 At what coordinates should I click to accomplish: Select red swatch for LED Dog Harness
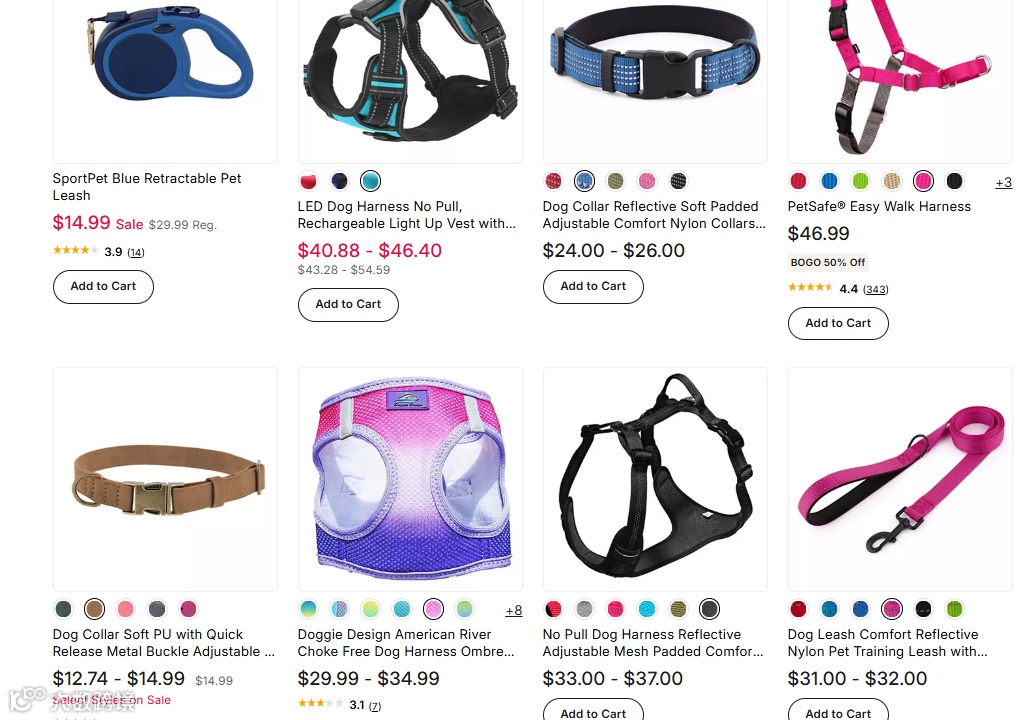tap(308, 181)
